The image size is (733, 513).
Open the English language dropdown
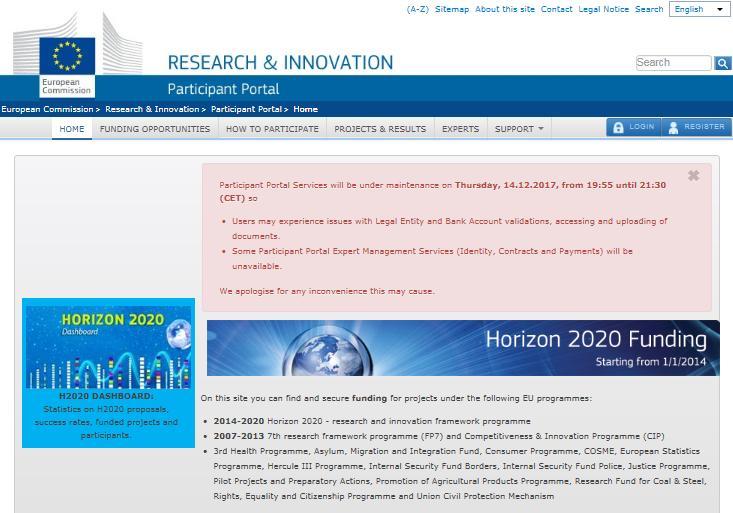point(699,9)
